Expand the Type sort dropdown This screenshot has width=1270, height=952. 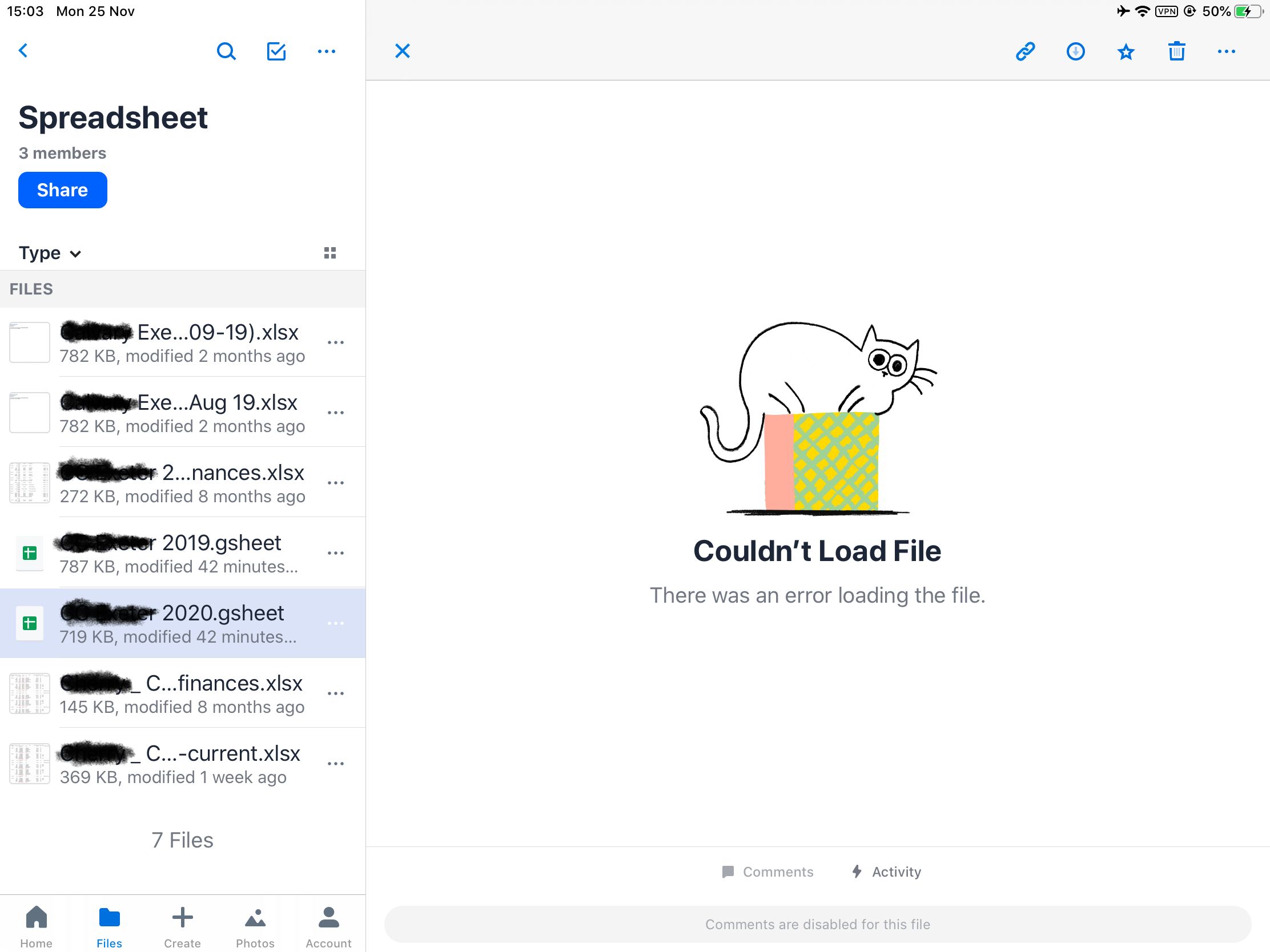click(50, 253)
